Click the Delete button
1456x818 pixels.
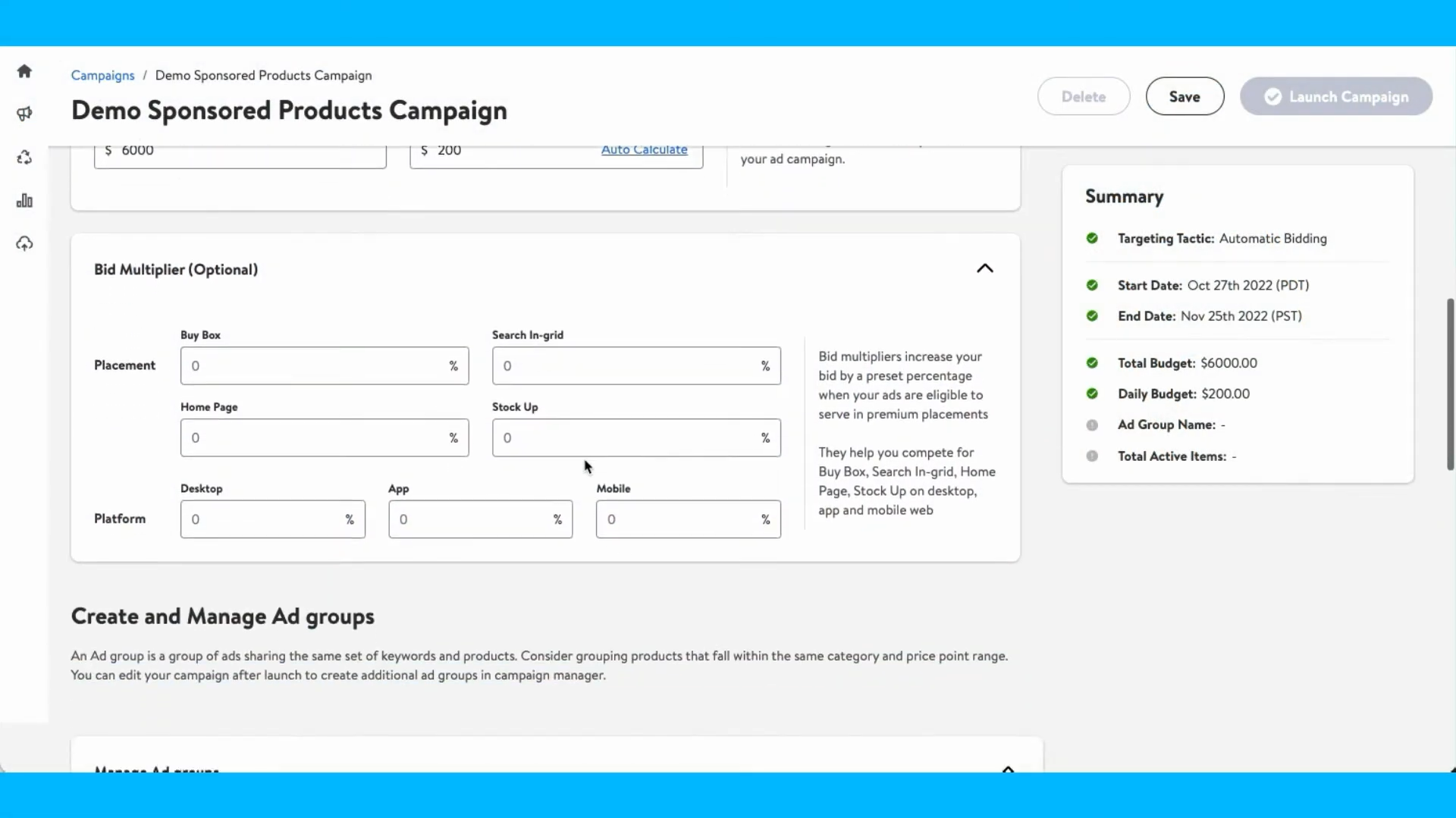click(1083, 96)
